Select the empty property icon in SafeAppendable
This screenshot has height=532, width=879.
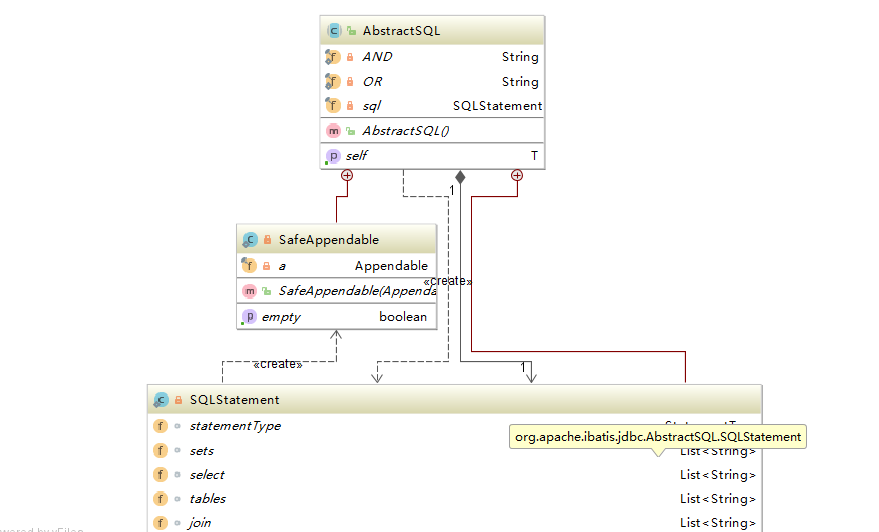(249, 317)
